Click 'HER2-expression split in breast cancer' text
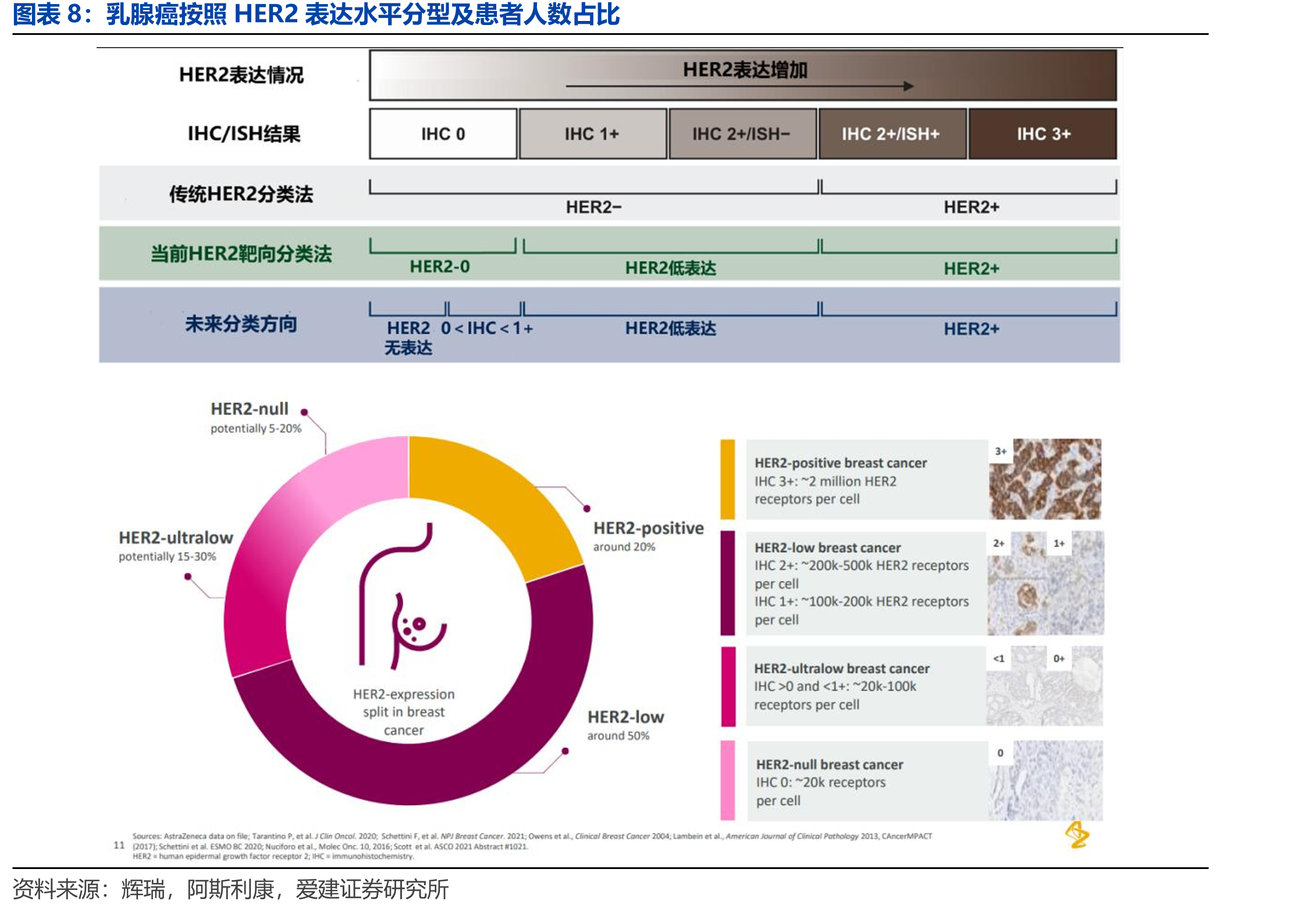 click(404, 712)
